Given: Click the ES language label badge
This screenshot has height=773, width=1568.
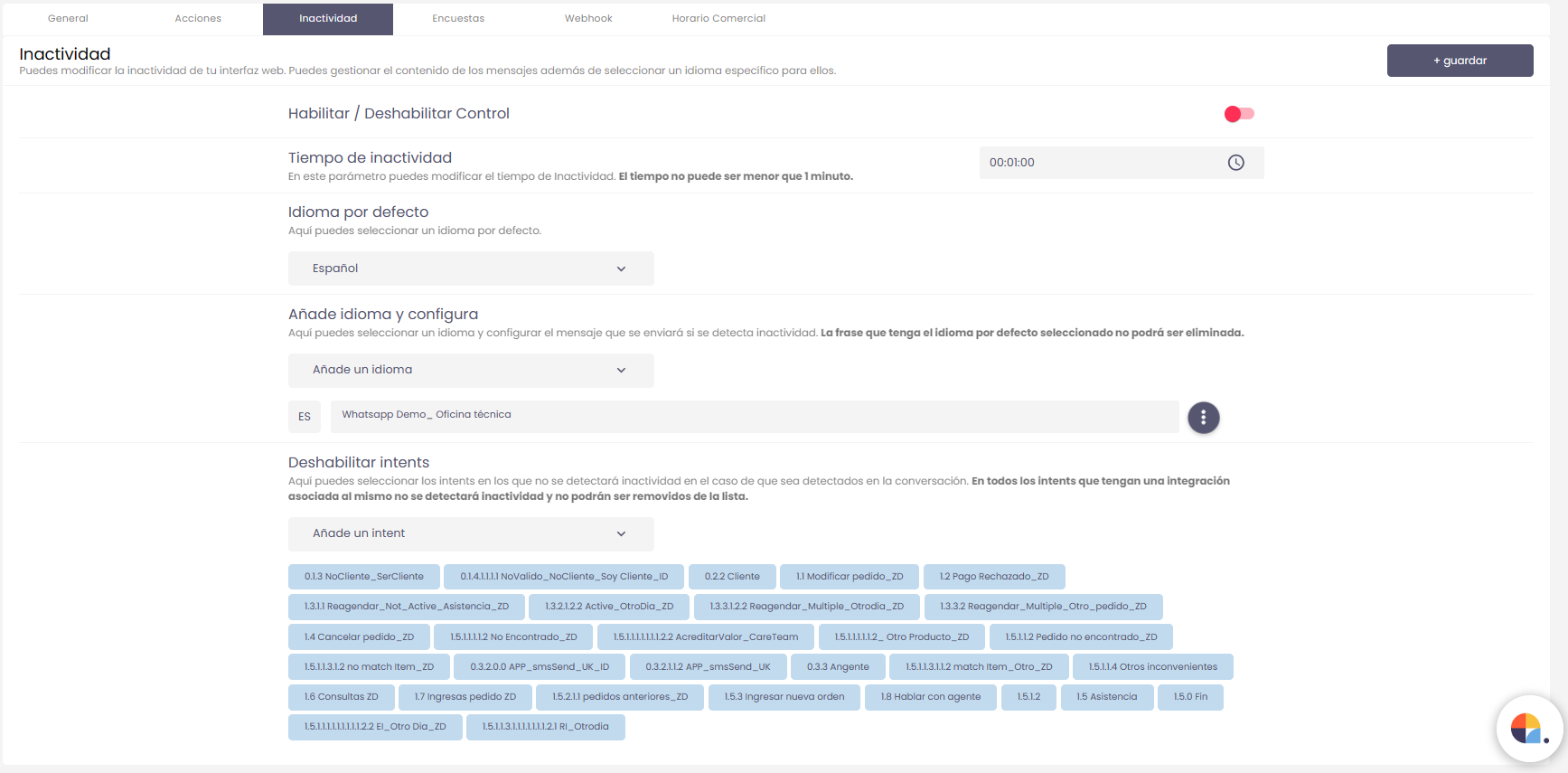Looking at the screenshot, I should tap(305, 417).
